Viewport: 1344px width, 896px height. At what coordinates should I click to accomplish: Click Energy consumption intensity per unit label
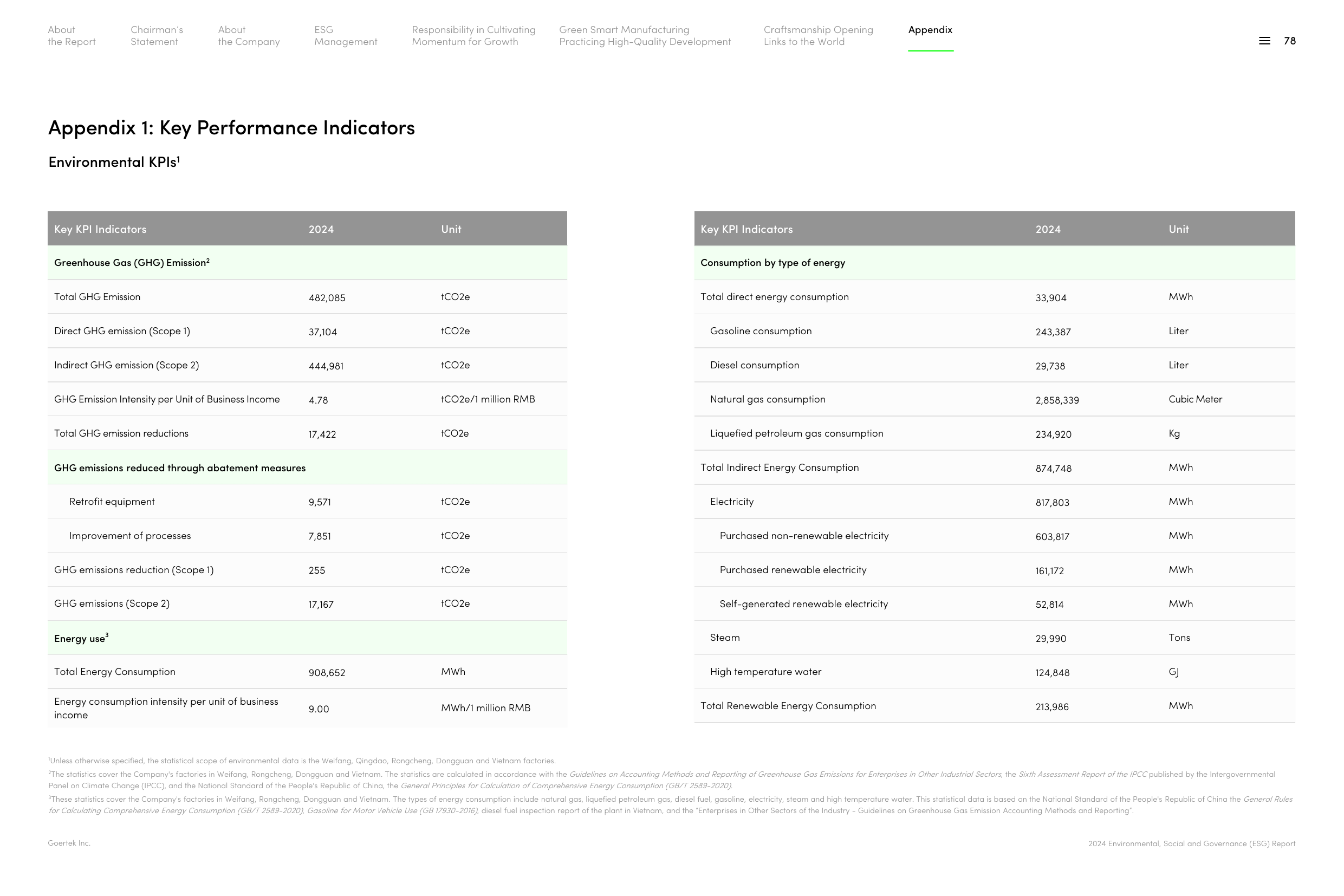166,708
